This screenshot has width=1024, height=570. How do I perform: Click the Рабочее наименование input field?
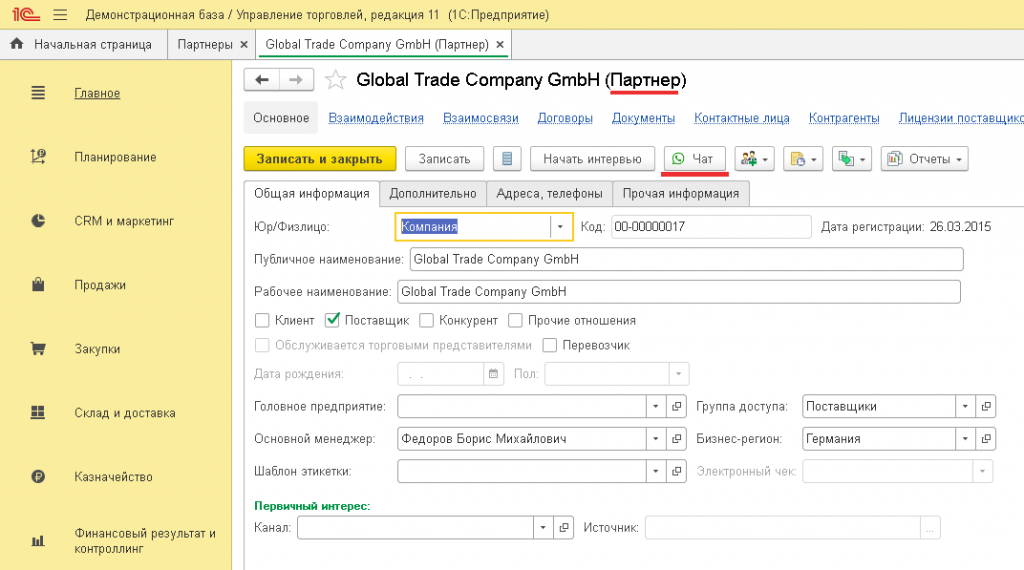(x=679, y=292)
